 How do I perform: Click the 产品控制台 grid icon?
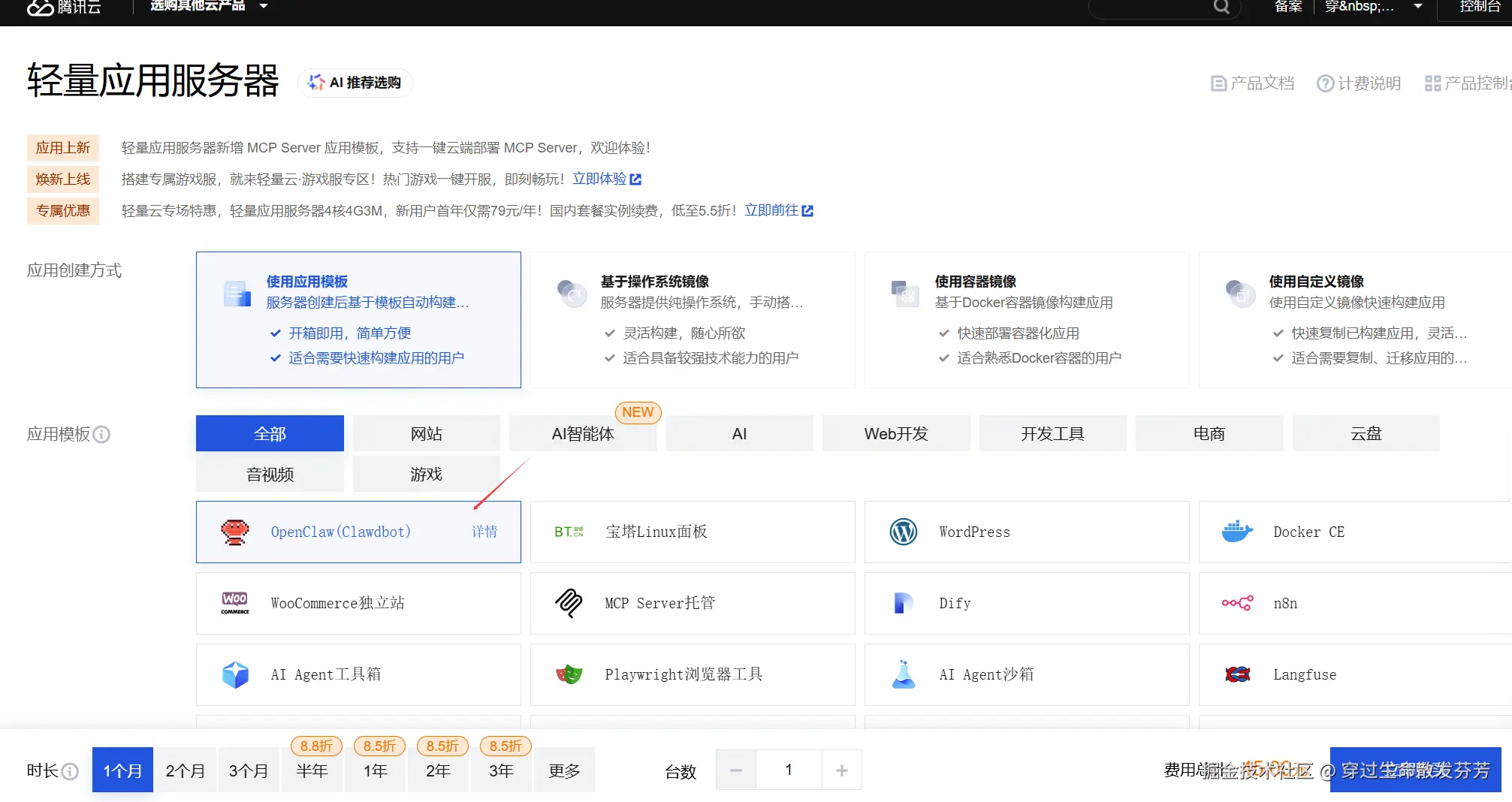pos(1432,83)
